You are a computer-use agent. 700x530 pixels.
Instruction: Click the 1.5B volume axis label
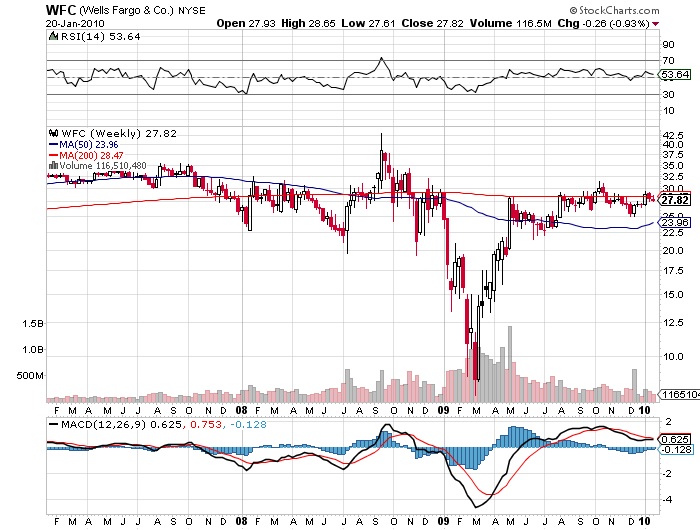click(x=33, y=324)
